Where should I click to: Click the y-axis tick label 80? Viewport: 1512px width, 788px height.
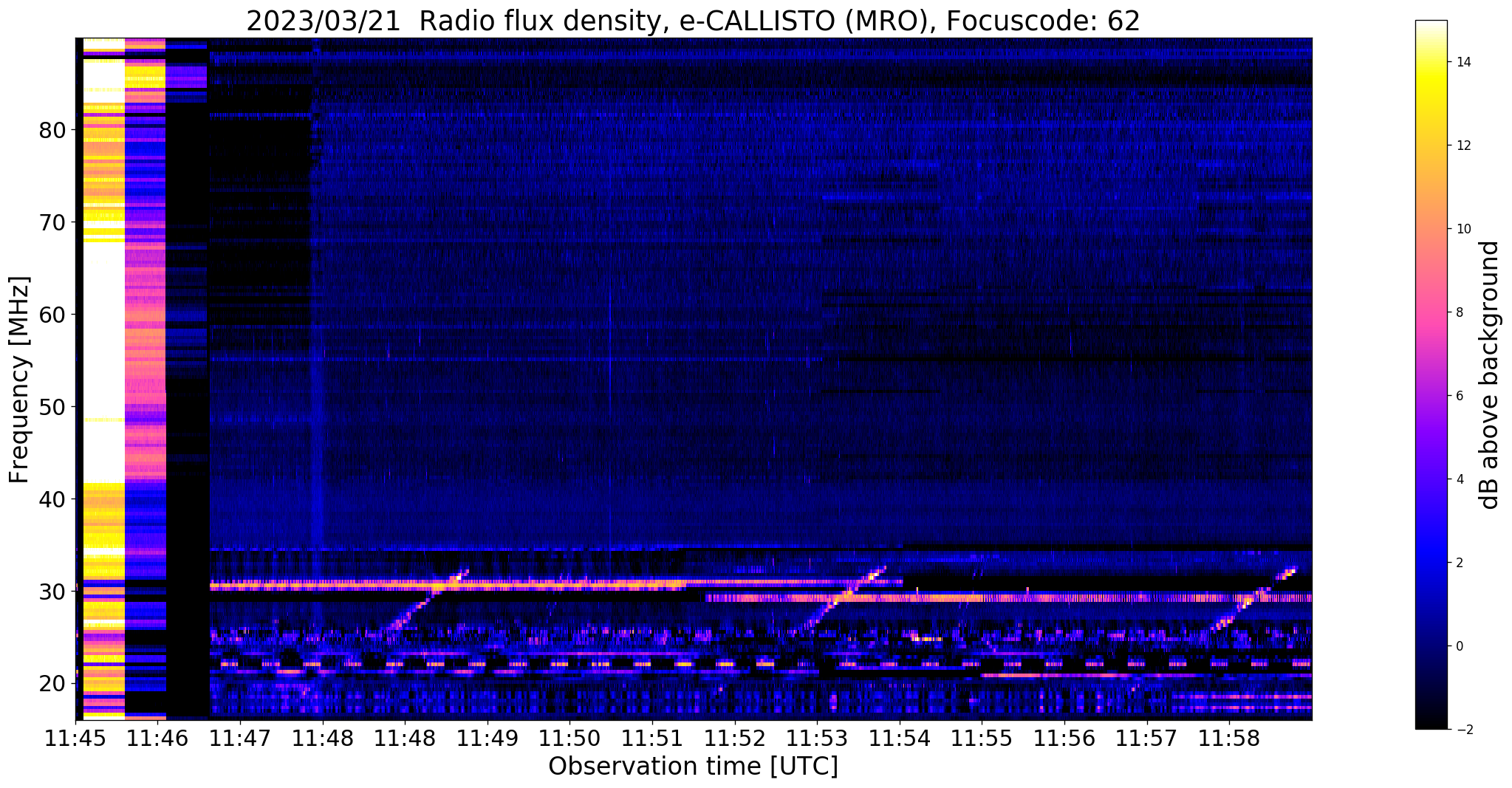[x=52, y=131]
